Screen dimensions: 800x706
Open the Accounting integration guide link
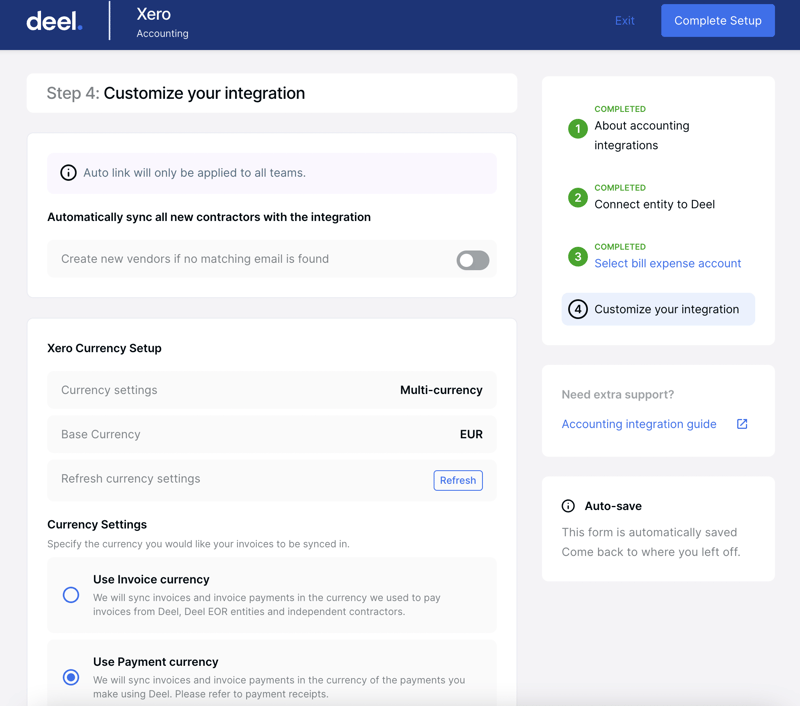click(639, 424)
